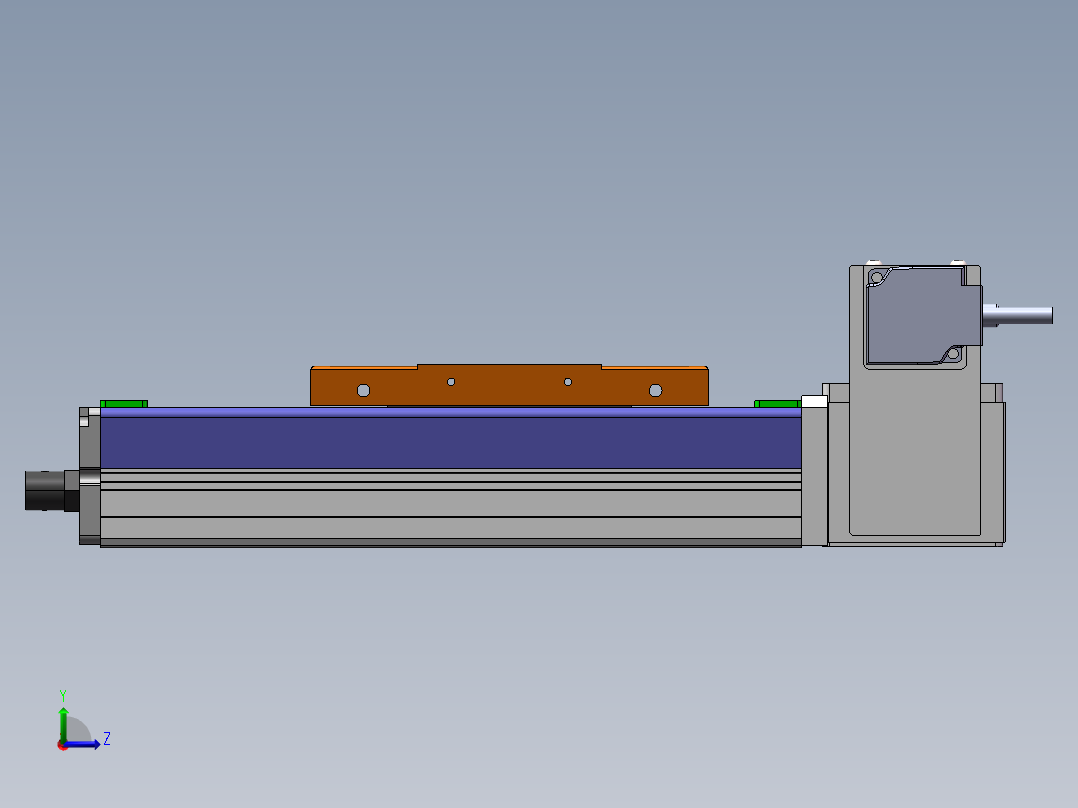The height and width of the screenshot is (808, 1078).
Task: Select the small right hole on orange plate
Action: pos(568,382)
